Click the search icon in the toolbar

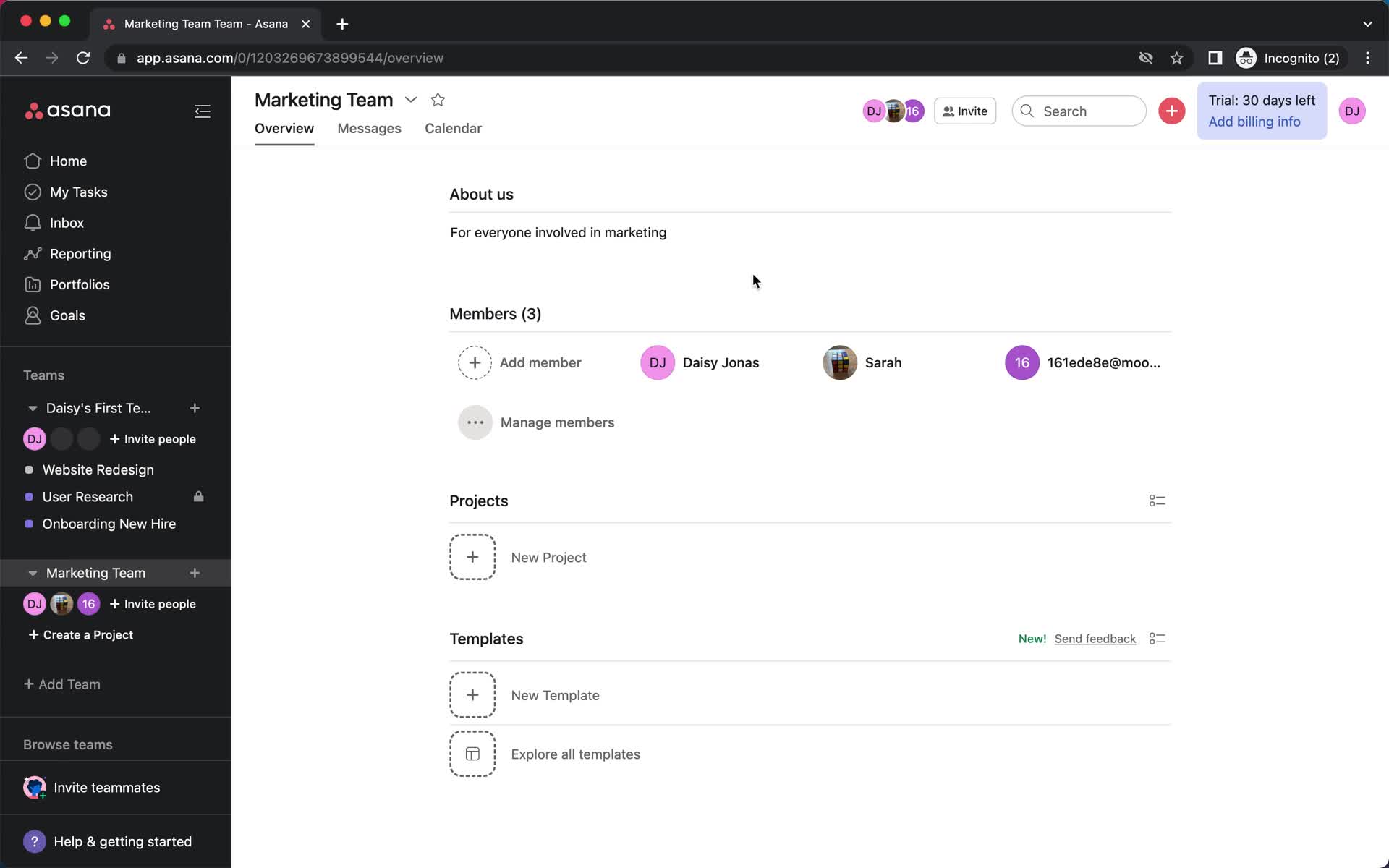coord(1028,111)
